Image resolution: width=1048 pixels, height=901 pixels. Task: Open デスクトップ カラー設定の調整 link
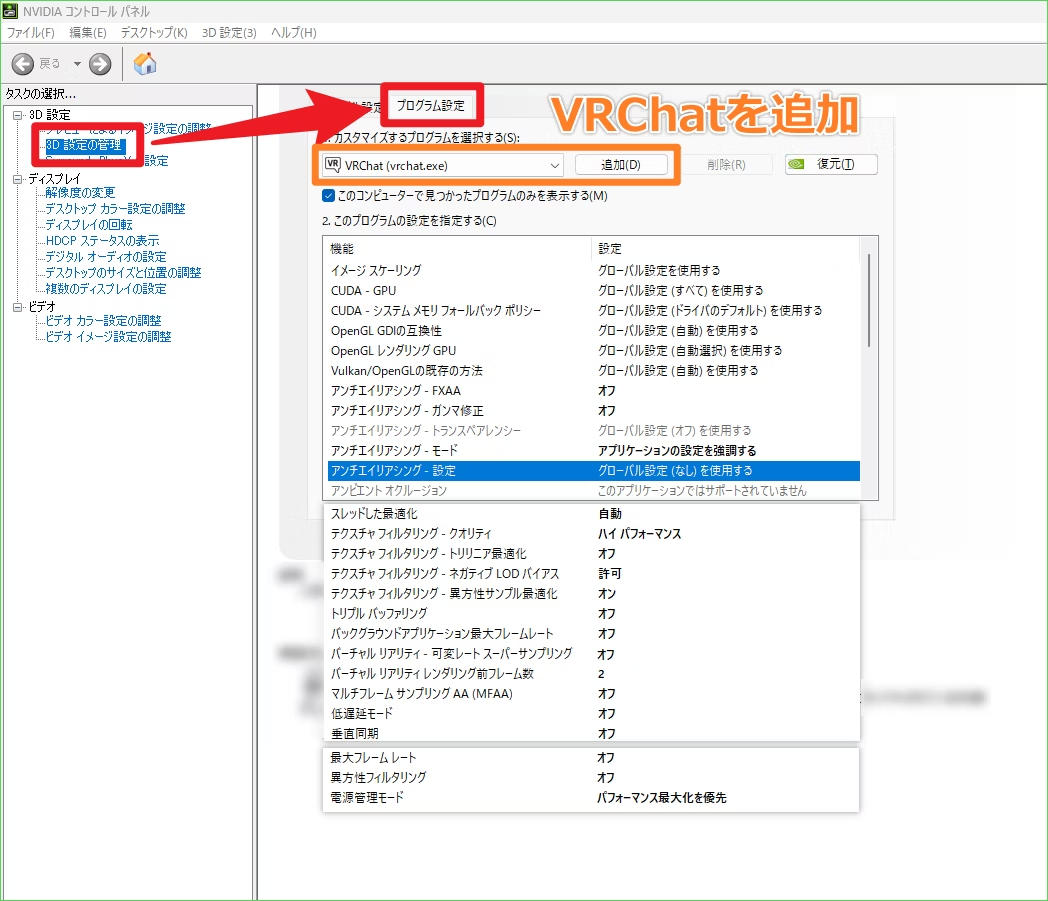(115, 209)
